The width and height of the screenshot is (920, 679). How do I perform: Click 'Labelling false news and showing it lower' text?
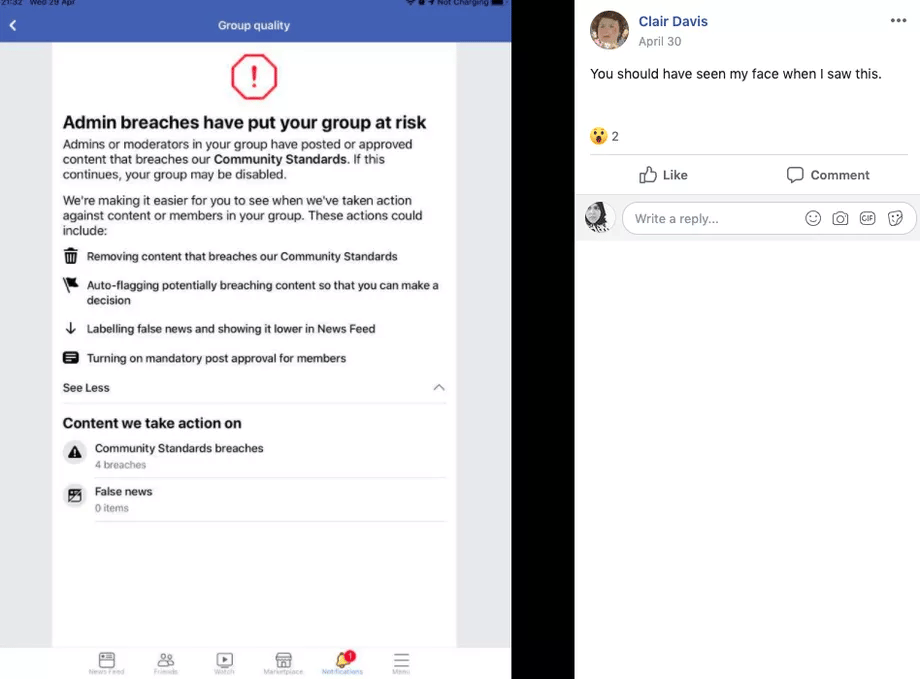point(231,329)
